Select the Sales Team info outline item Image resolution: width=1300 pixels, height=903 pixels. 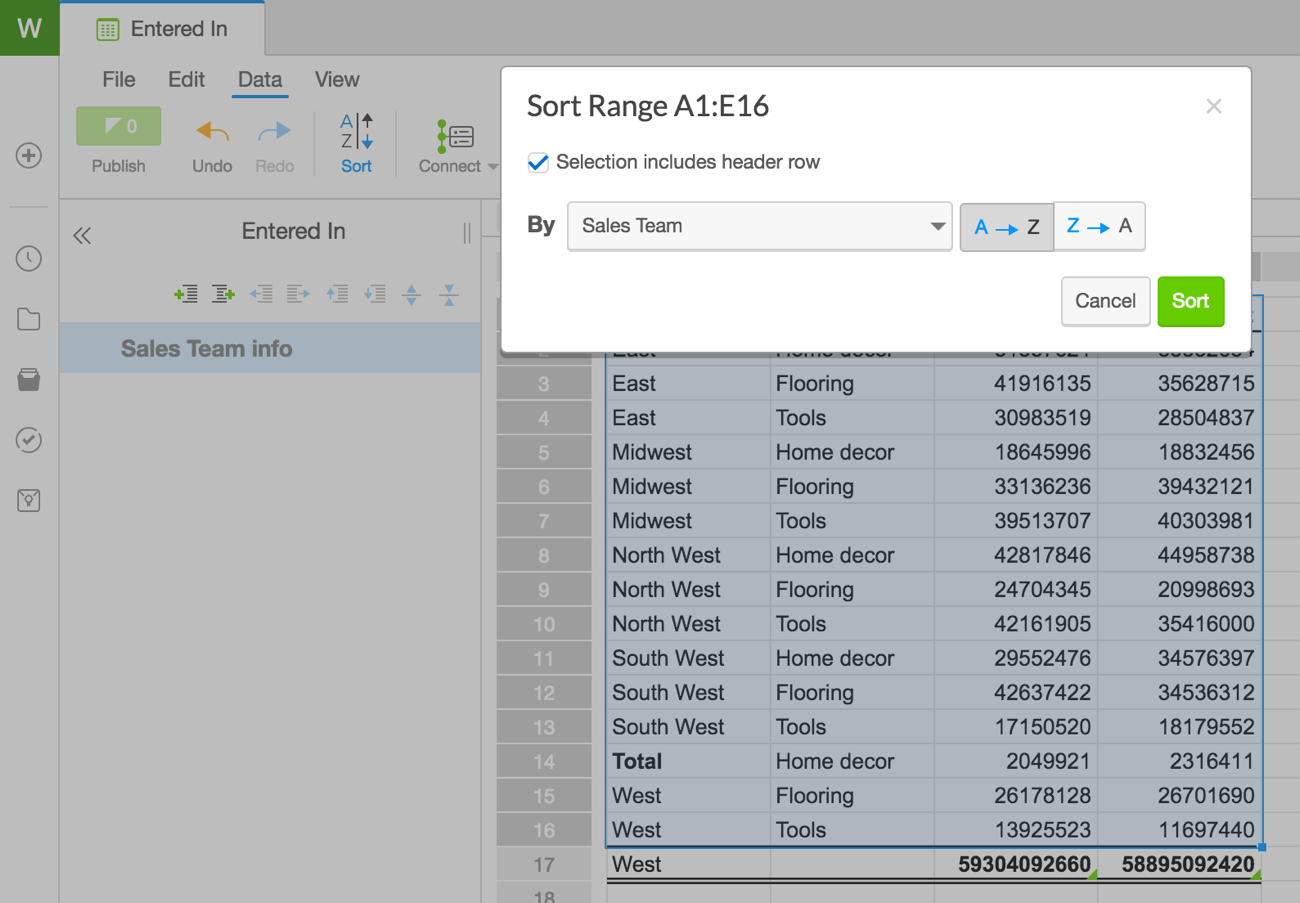[x=207, y=349]
